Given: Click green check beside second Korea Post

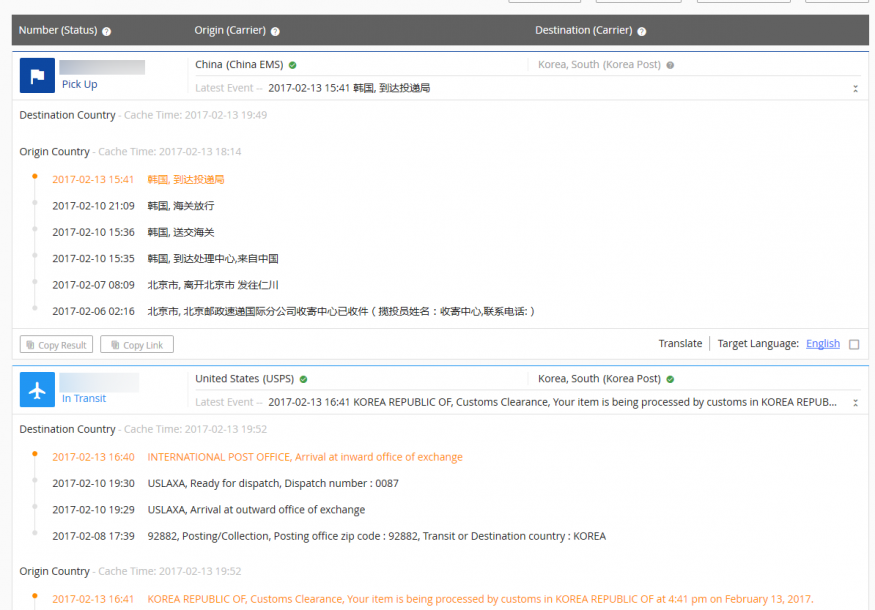Looking at the screenshot, I should click(x=670, y=379).
